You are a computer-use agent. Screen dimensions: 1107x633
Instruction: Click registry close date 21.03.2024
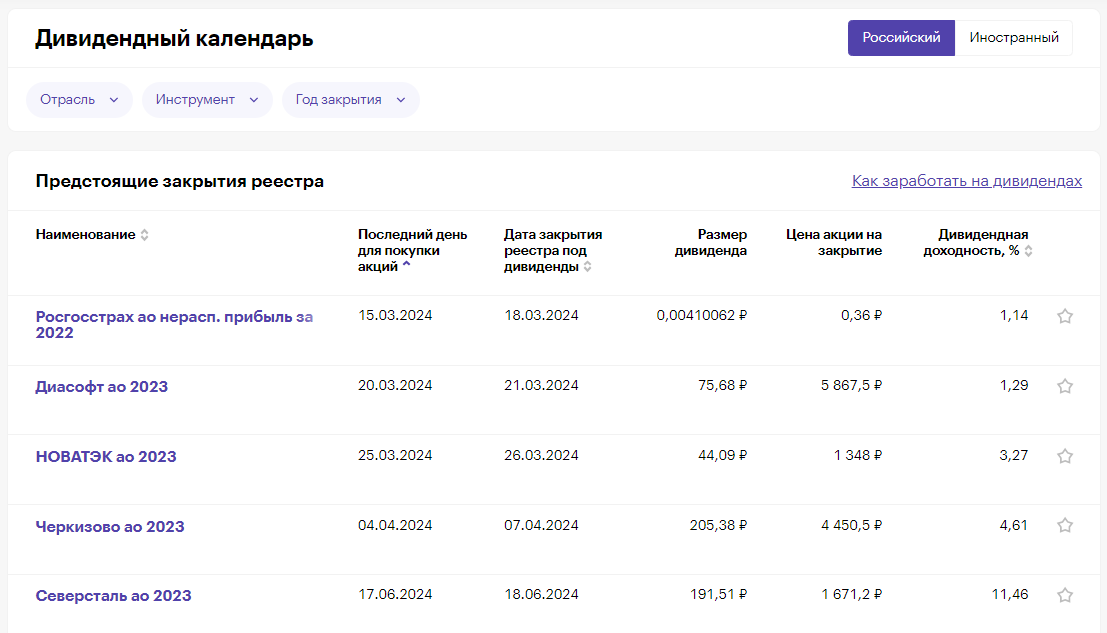point(541,385)
